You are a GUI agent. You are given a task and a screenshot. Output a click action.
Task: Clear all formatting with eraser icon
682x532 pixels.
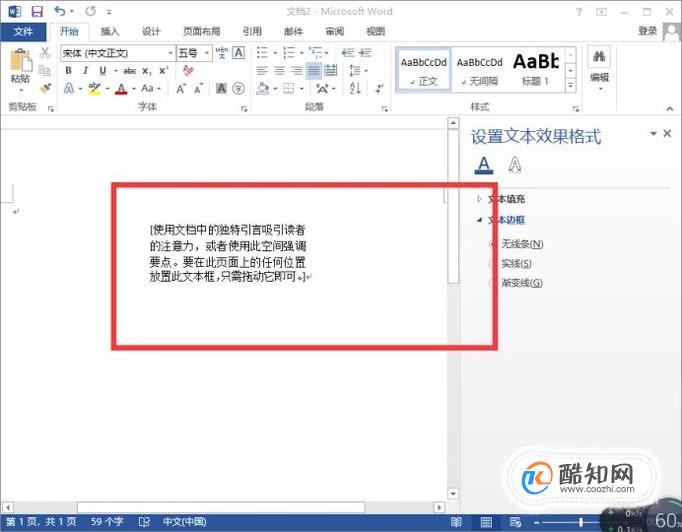(188, 70)
